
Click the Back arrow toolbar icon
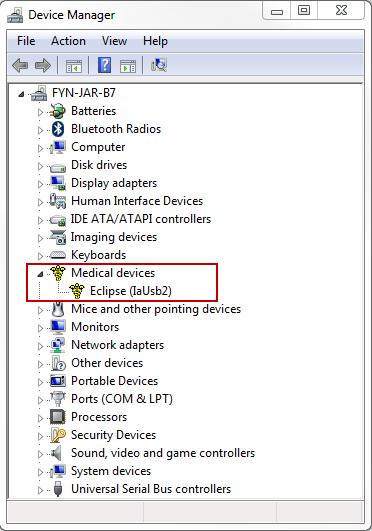click(x=20, y=65)
